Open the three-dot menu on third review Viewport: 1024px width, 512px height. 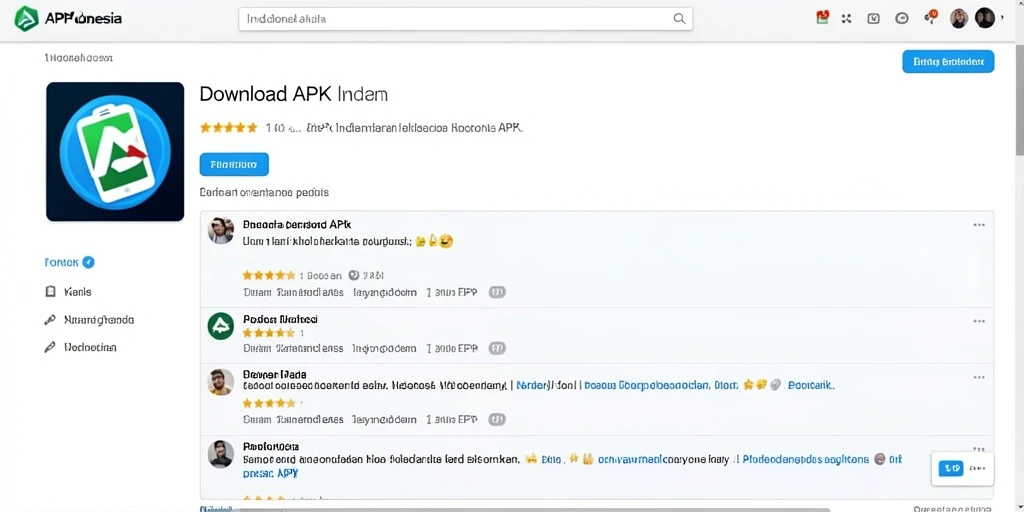pos(979,377)
